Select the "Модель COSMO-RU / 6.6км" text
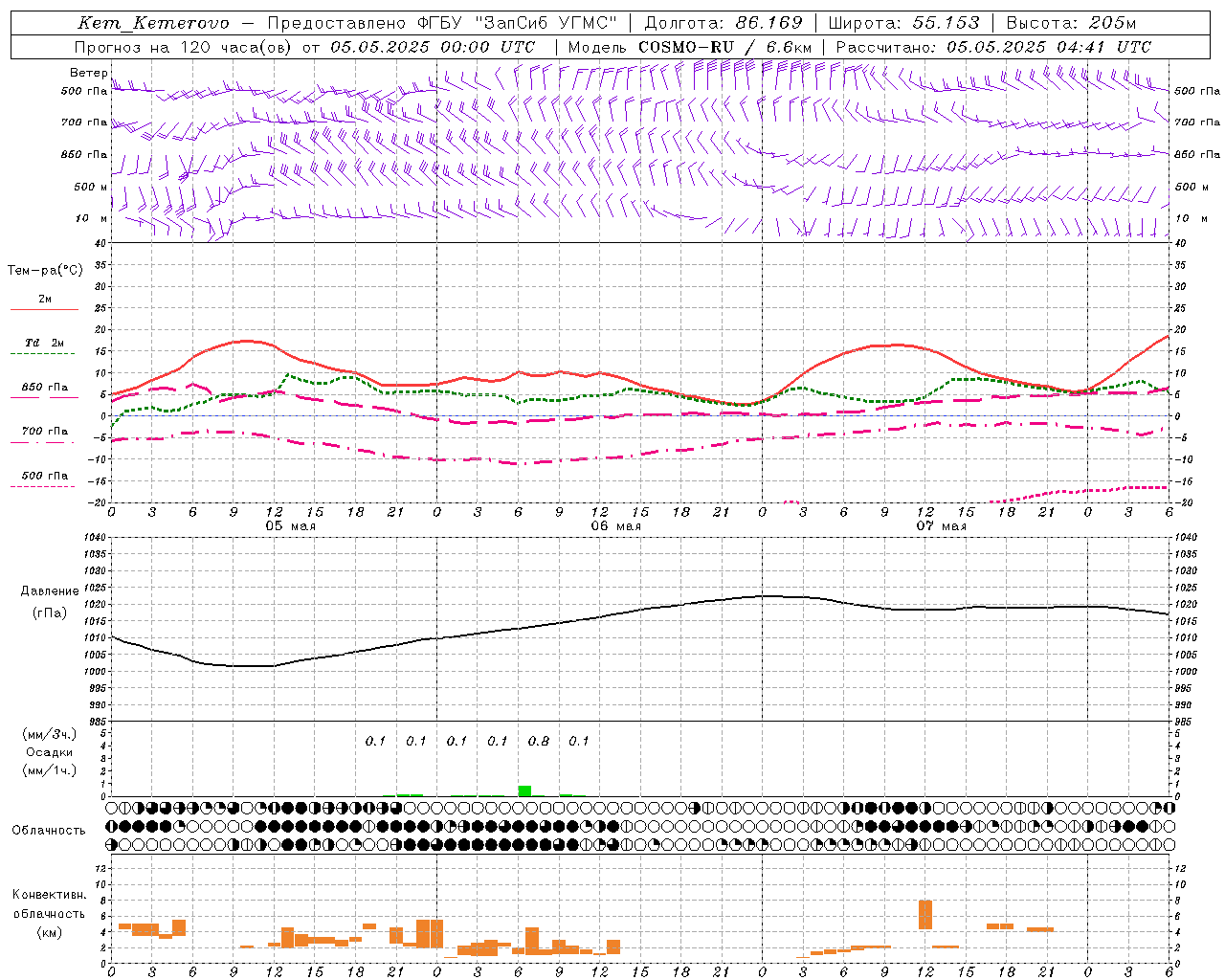Viewport: 1225px width, 980px height. (x=690, y=47)
